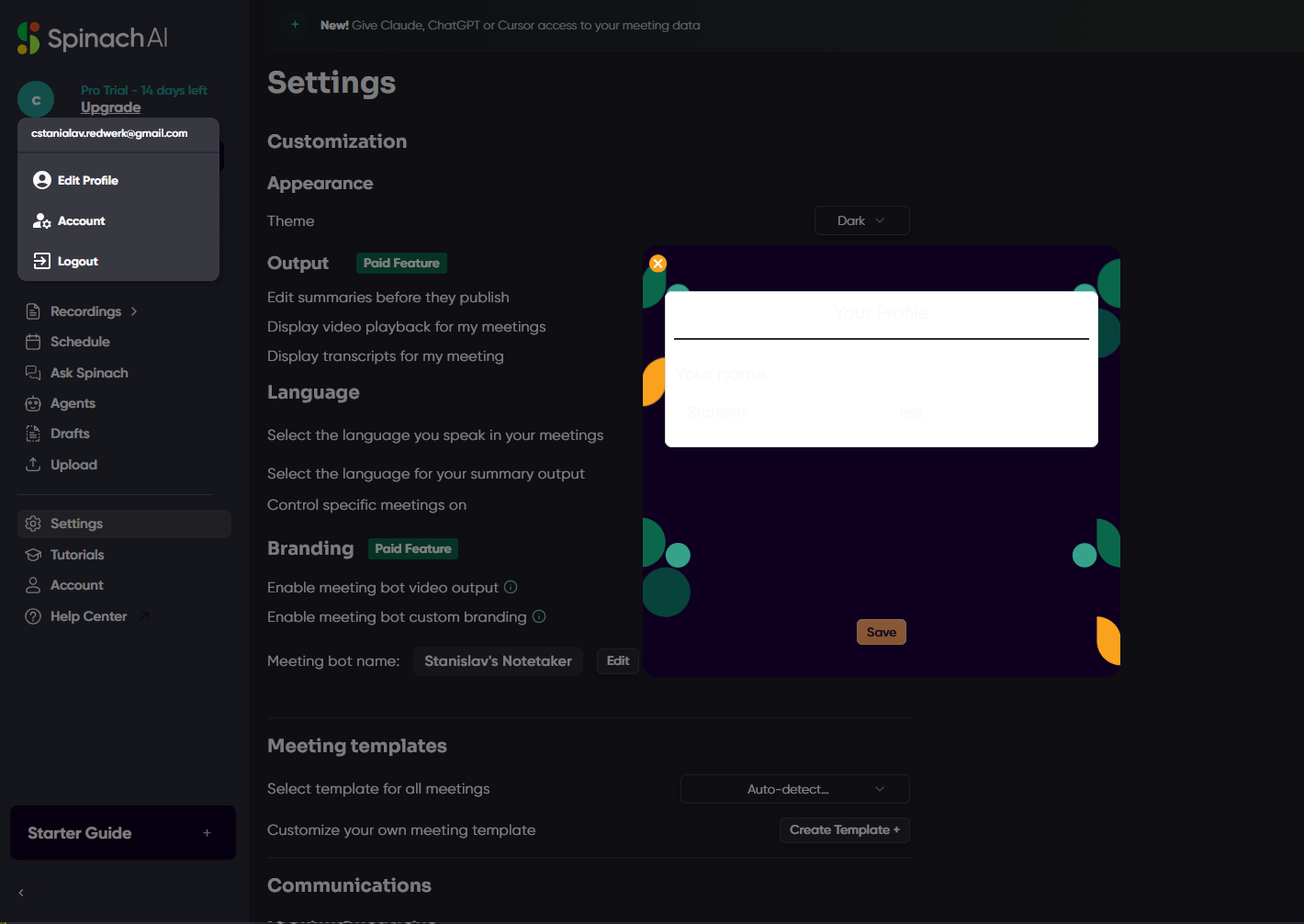Image resolution: width=1304 pixels, height=924 pixels.
Task: Click the Schedule calendar icon
Action: point(33,342)
